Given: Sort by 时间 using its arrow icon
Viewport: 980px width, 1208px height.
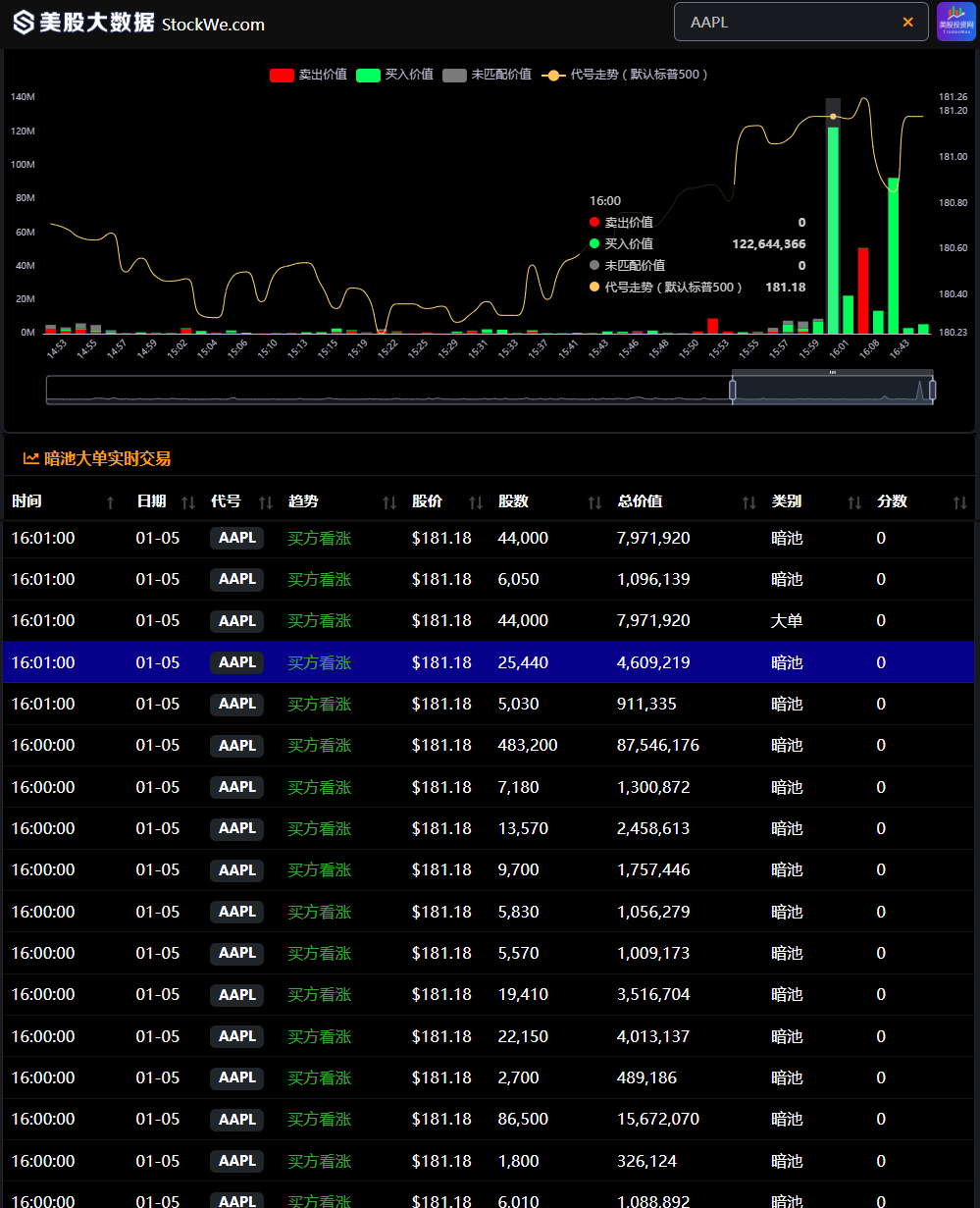Looking at the screenshot, I should [110, 502].
